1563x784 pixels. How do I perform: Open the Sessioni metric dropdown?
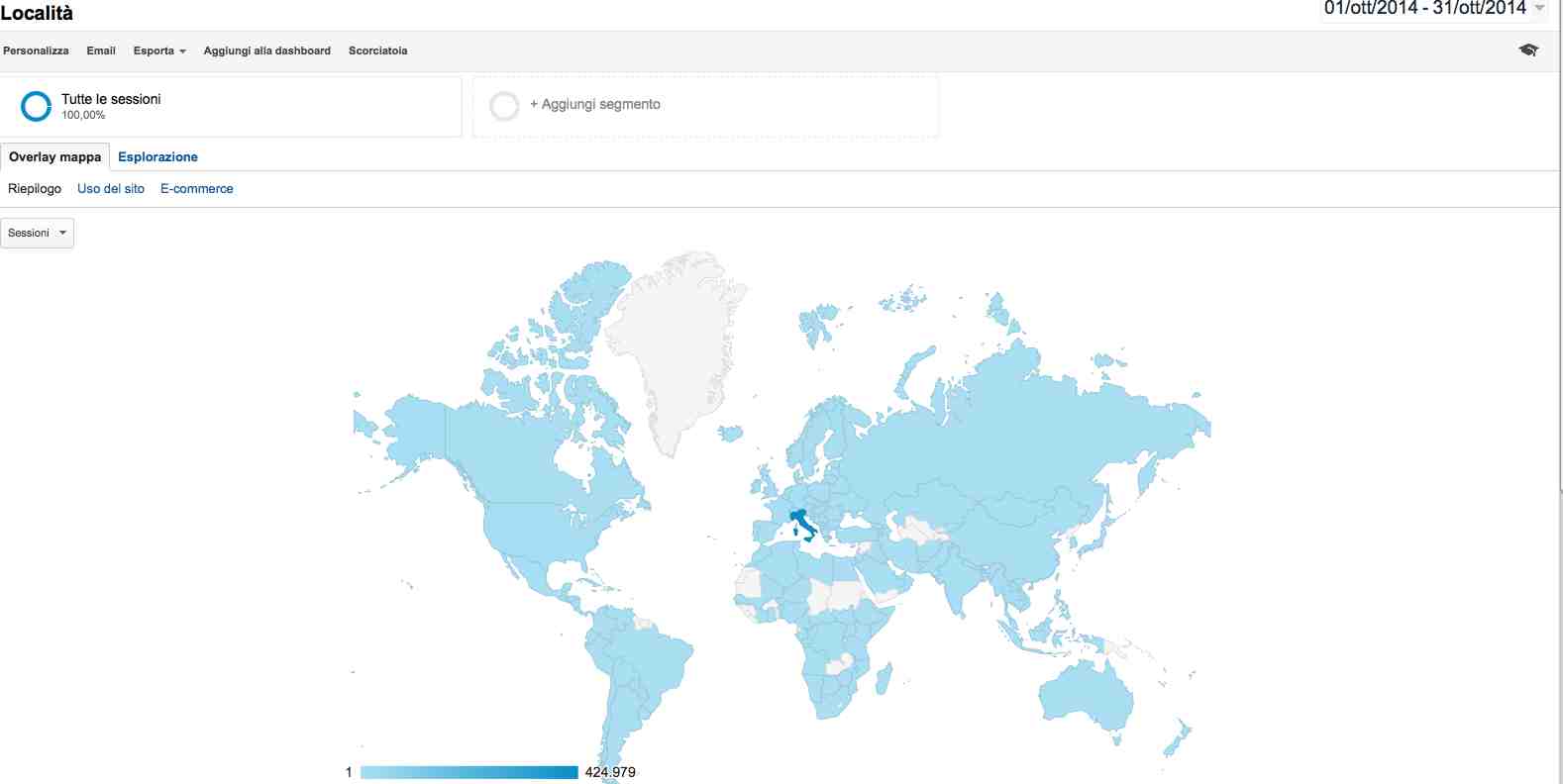pos(37,233)
